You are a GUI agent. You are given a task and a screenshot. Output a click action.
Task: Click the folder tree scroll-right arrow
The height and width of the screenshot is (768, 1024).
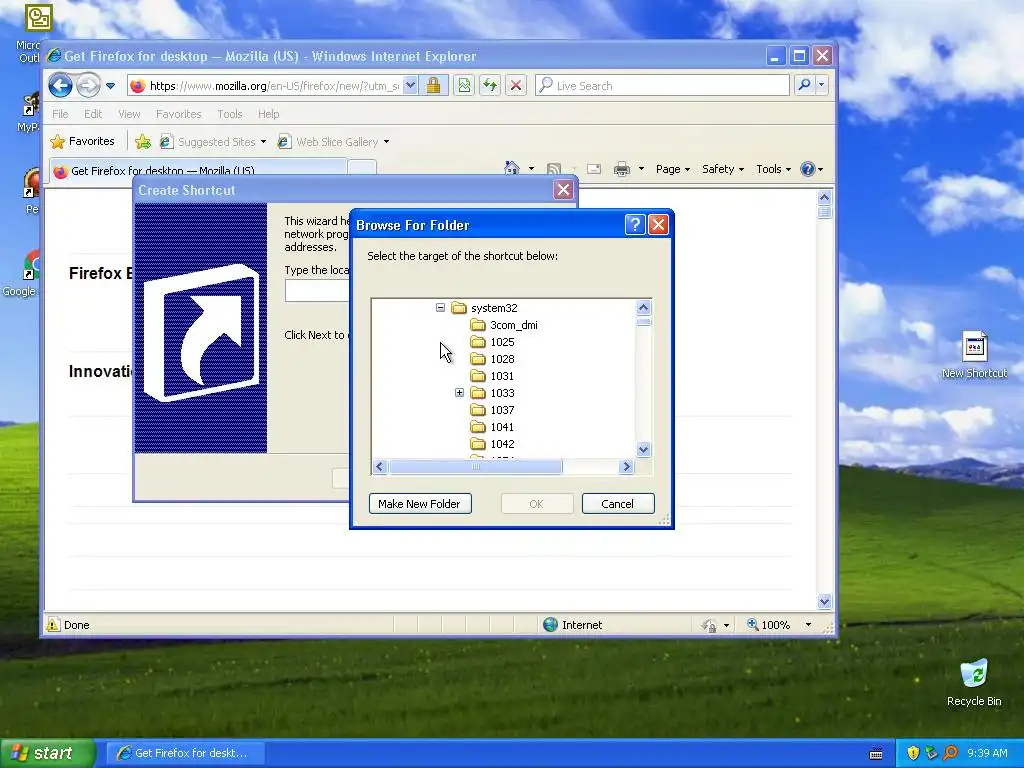pyautogui.click(x=627, y=466)
